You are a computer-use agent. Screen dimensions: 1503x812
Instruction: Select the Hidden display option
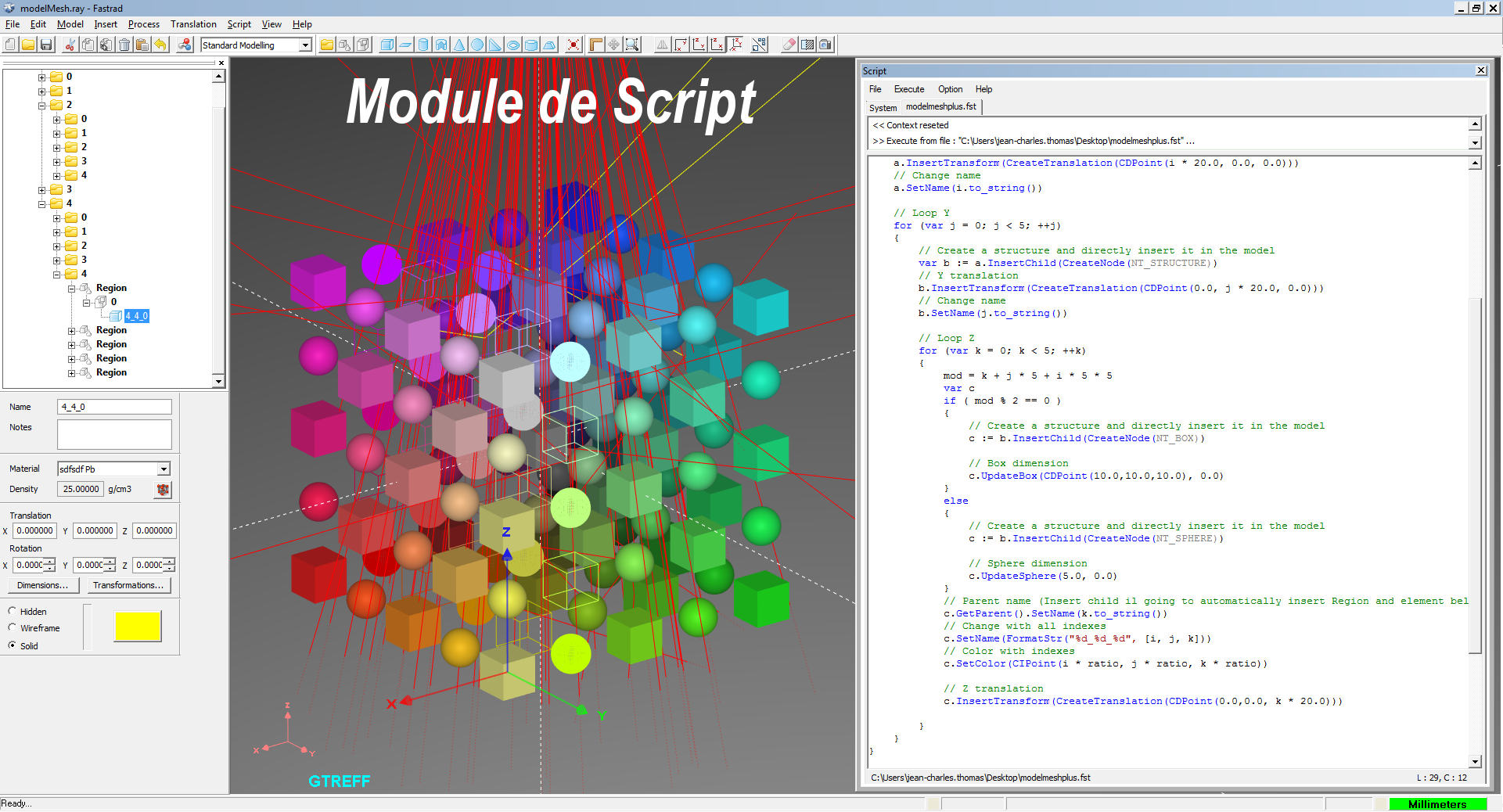pos(12,611)
